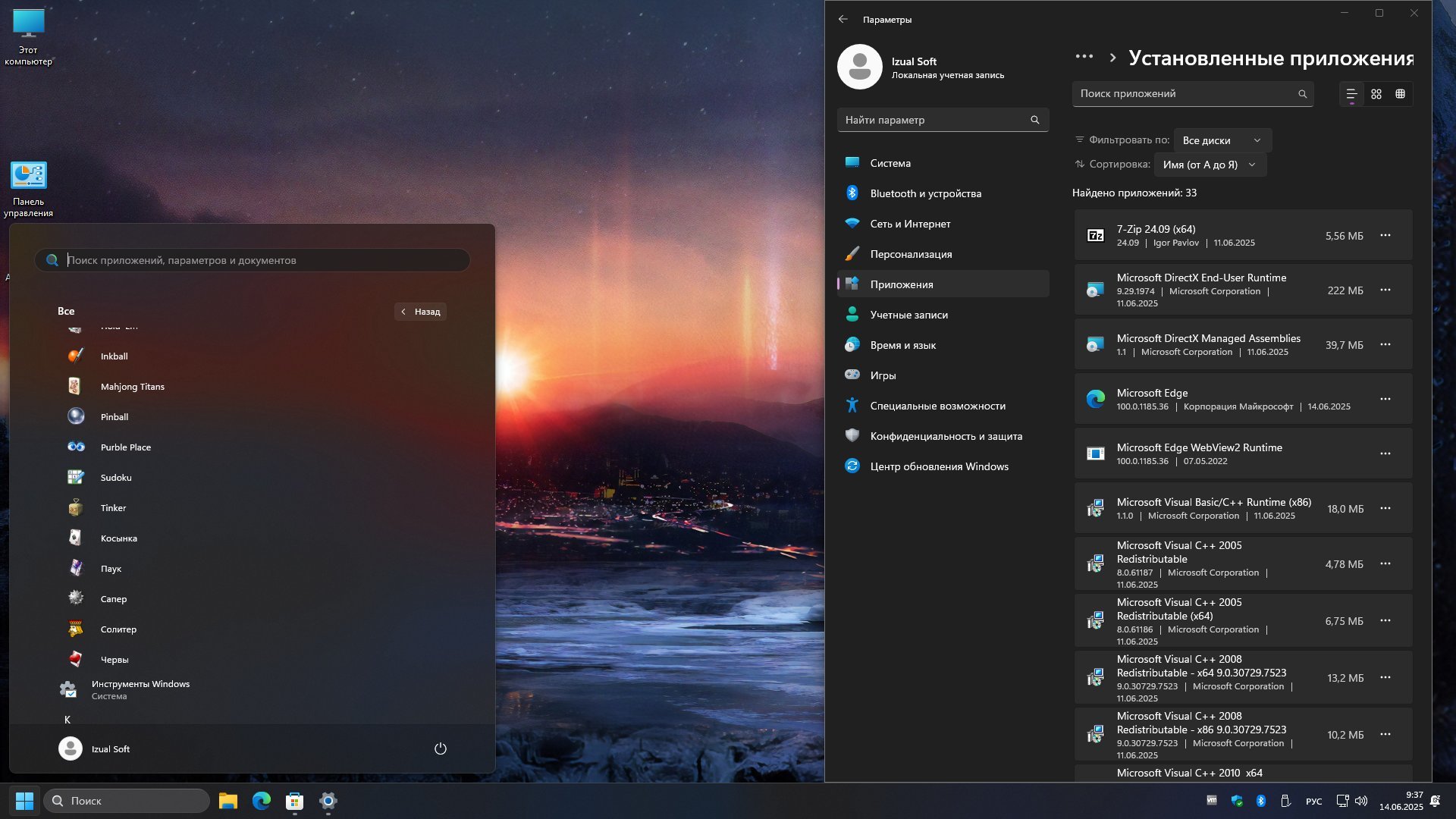The height and width of the screenshot is (819, 1456).
Task: Open Центр обновления Windows
Action: pyautogui.click(x=943, y=466)
